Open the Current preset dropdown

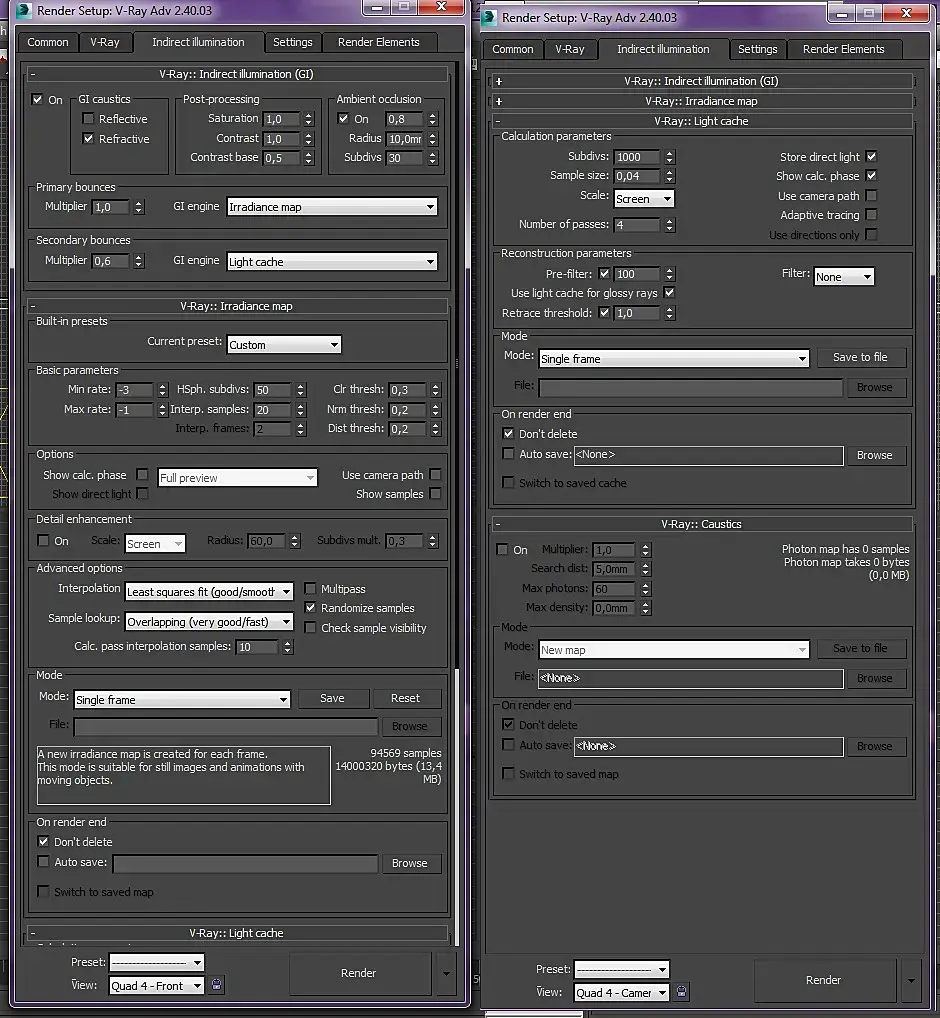(284, 345)
